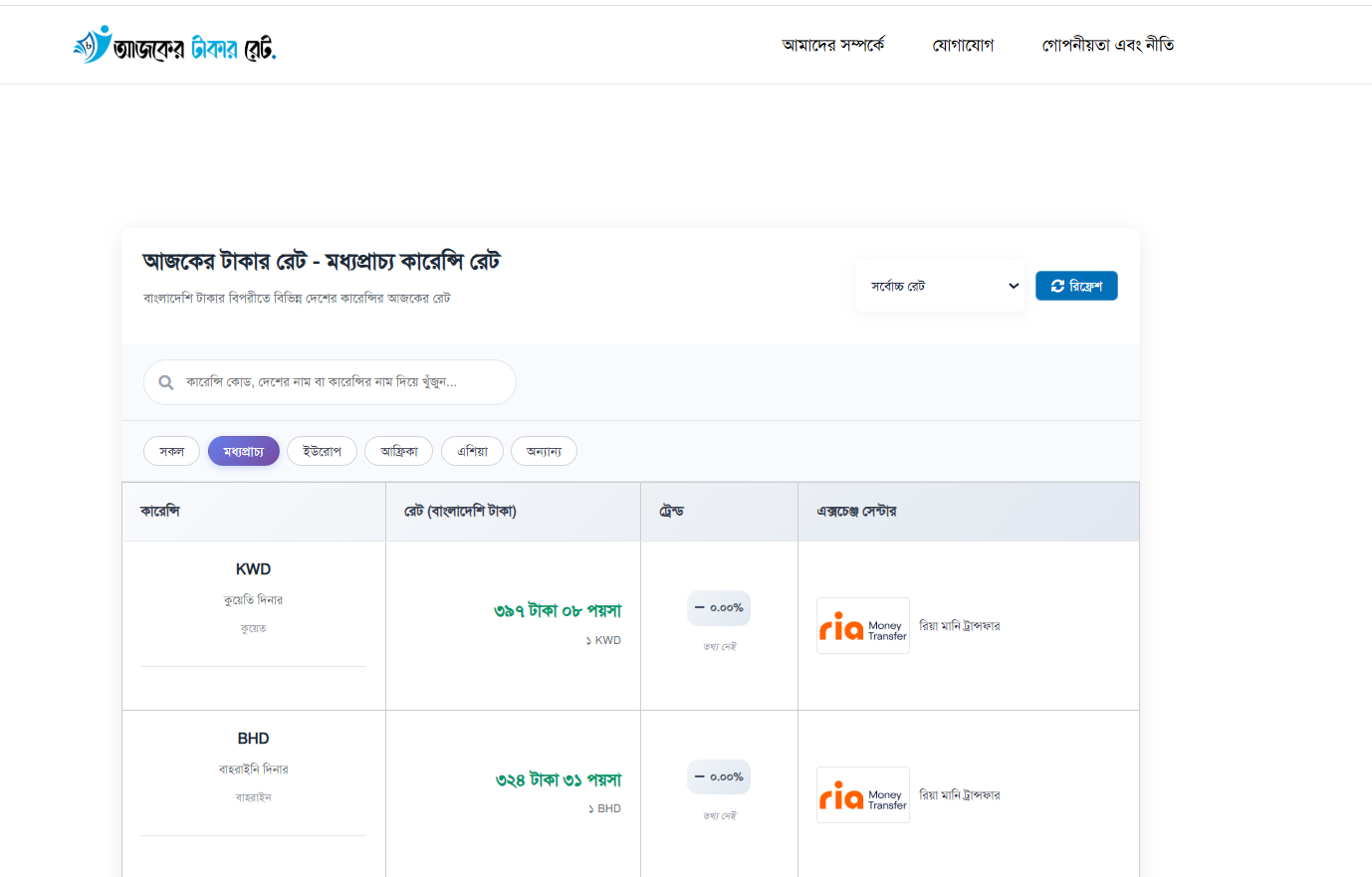
Task: Click the rate ৩২৪ টাকা ৩১ পয়সা
Action: (x=559, y=779)
